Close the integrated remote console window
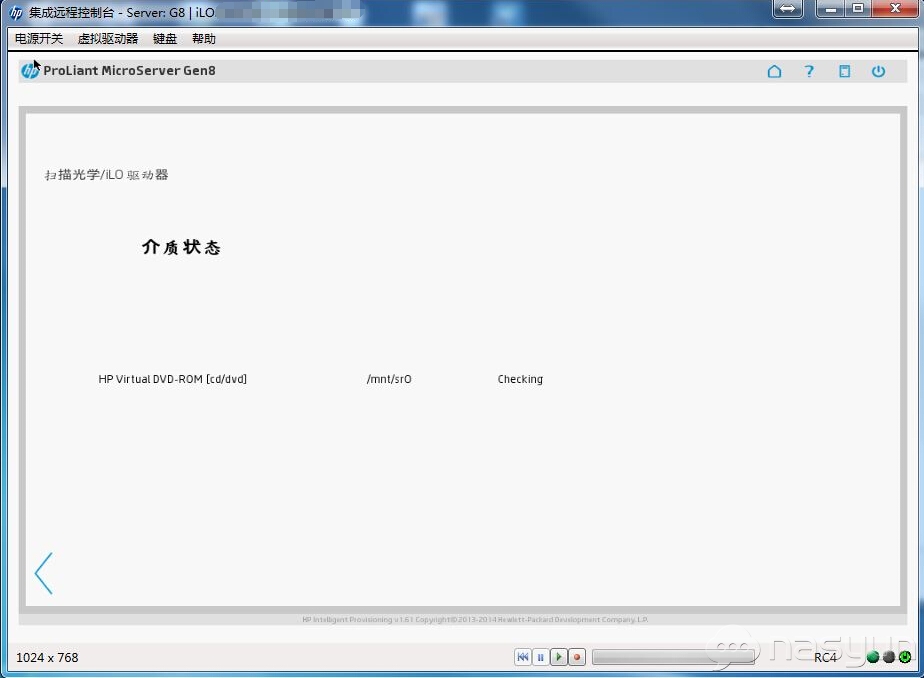The width and height of the screenshot is (924, 678). click(x=895, y=8)
